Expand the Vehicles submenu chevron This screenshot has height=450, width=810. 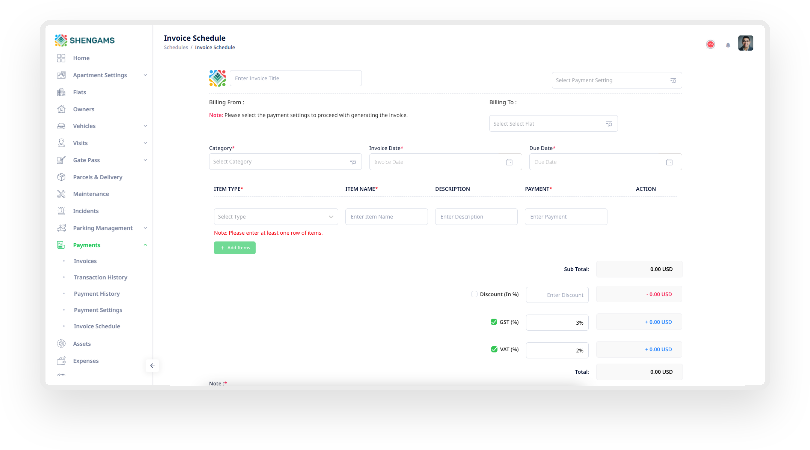coord(146,126)
